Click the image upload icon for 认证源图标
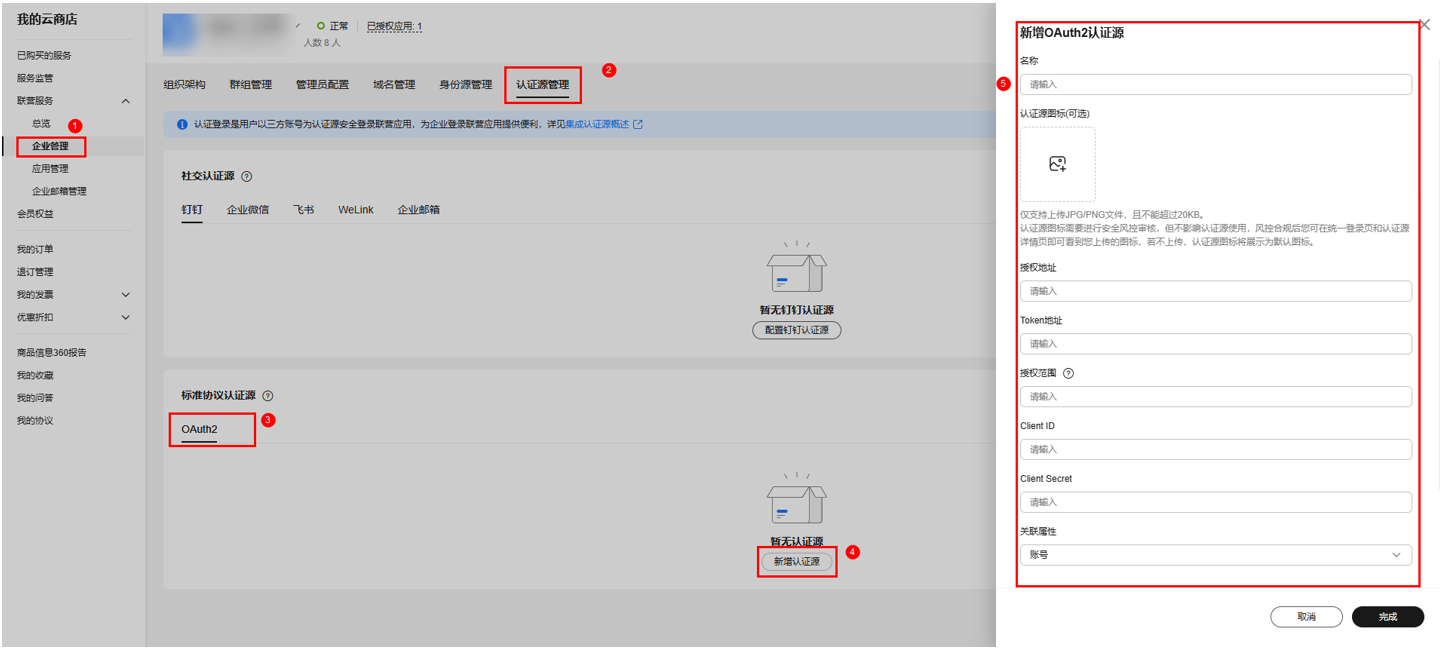 click(1057, 164)
